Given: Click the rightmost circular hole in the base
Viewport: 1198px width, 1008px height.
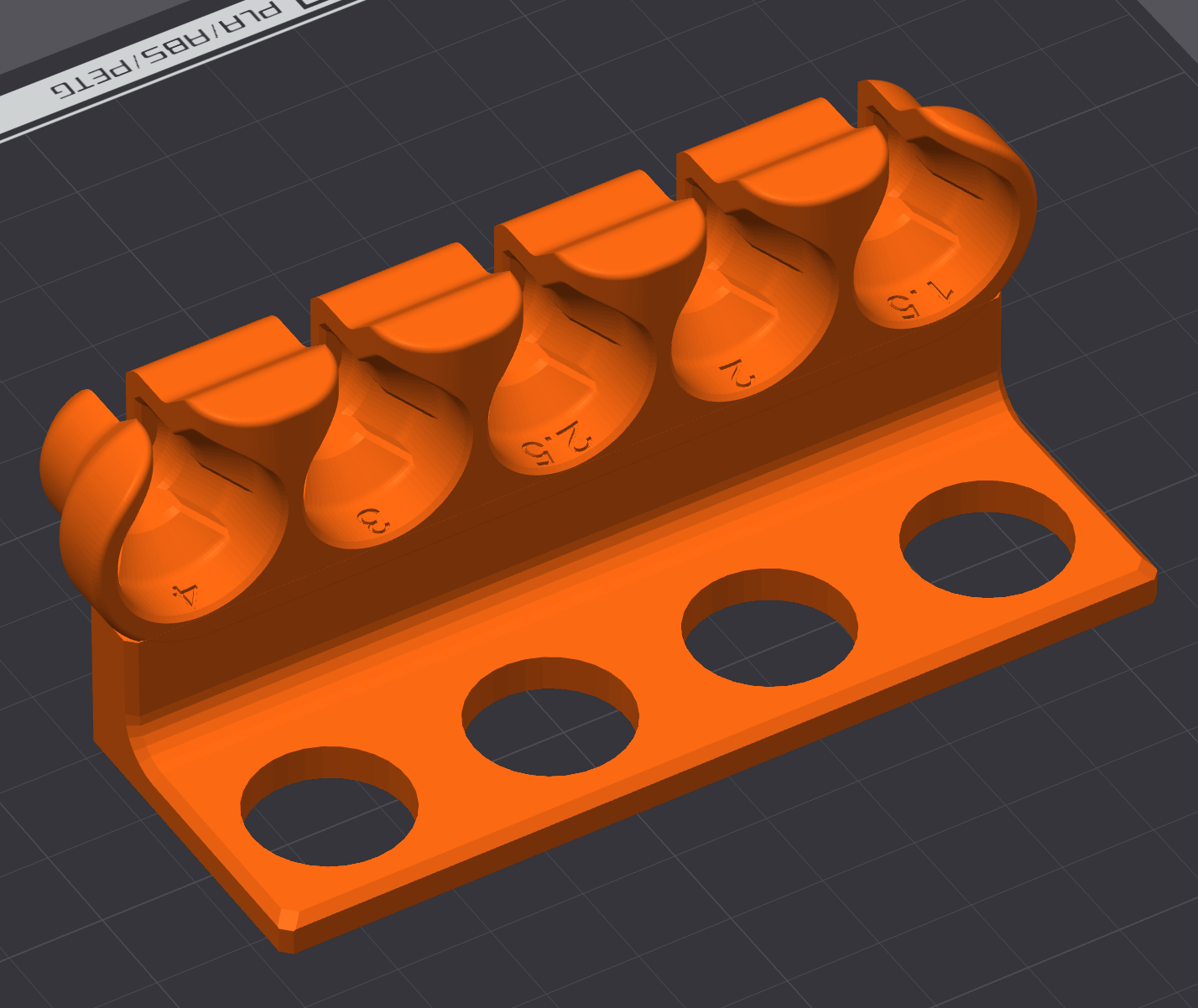Looking at the screenshot, I should point(987,539).
